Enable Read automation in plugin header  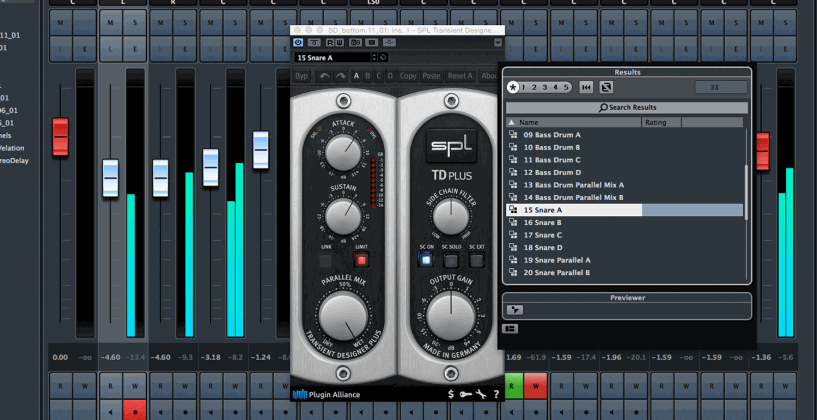pos(329,42)
